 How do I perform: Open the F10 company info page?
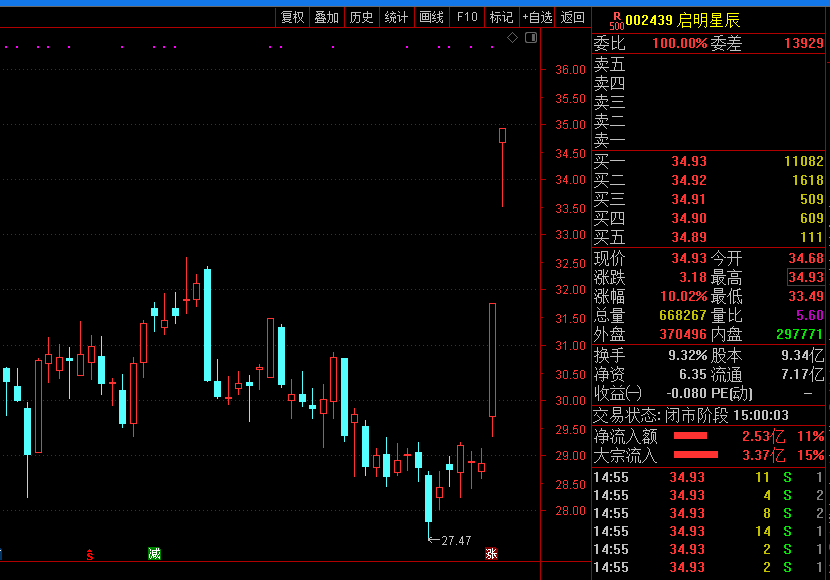[467, 17]
